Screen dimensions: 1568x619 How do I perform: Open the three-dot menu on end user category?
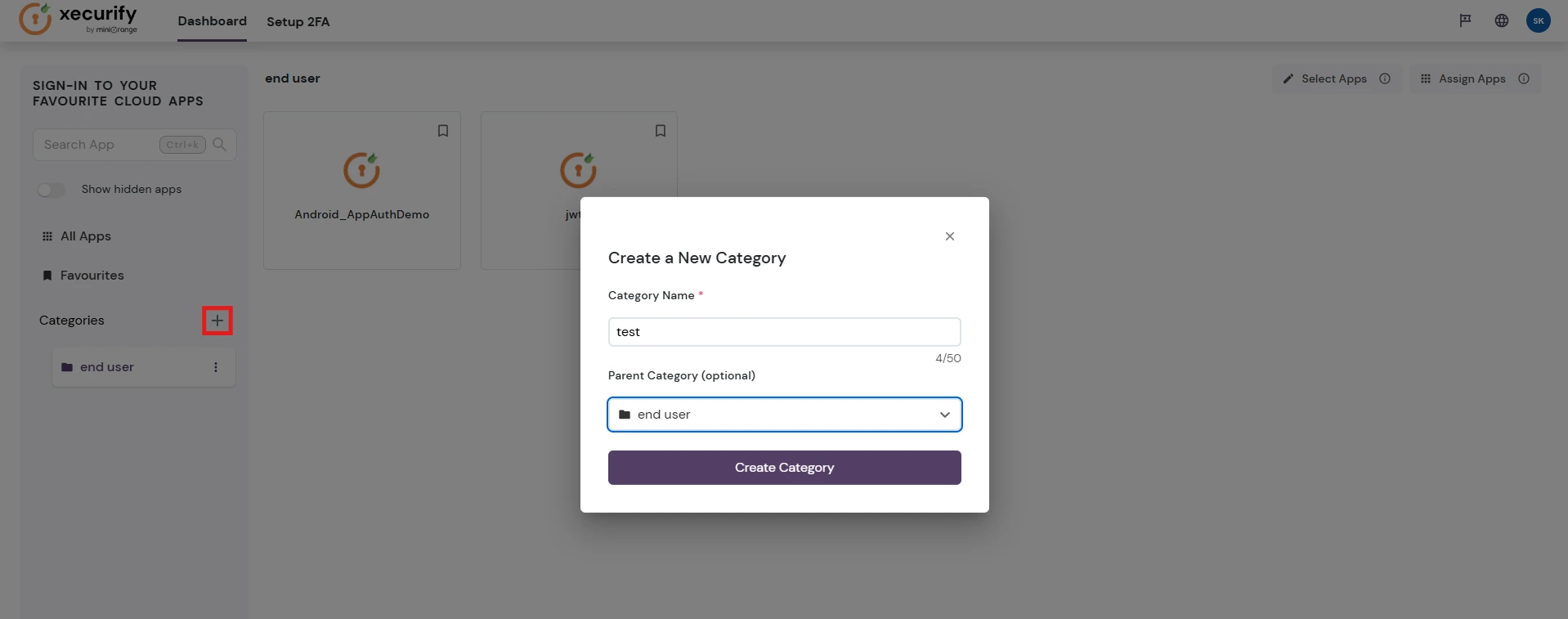pyautogui.click(x=216, y=367)
